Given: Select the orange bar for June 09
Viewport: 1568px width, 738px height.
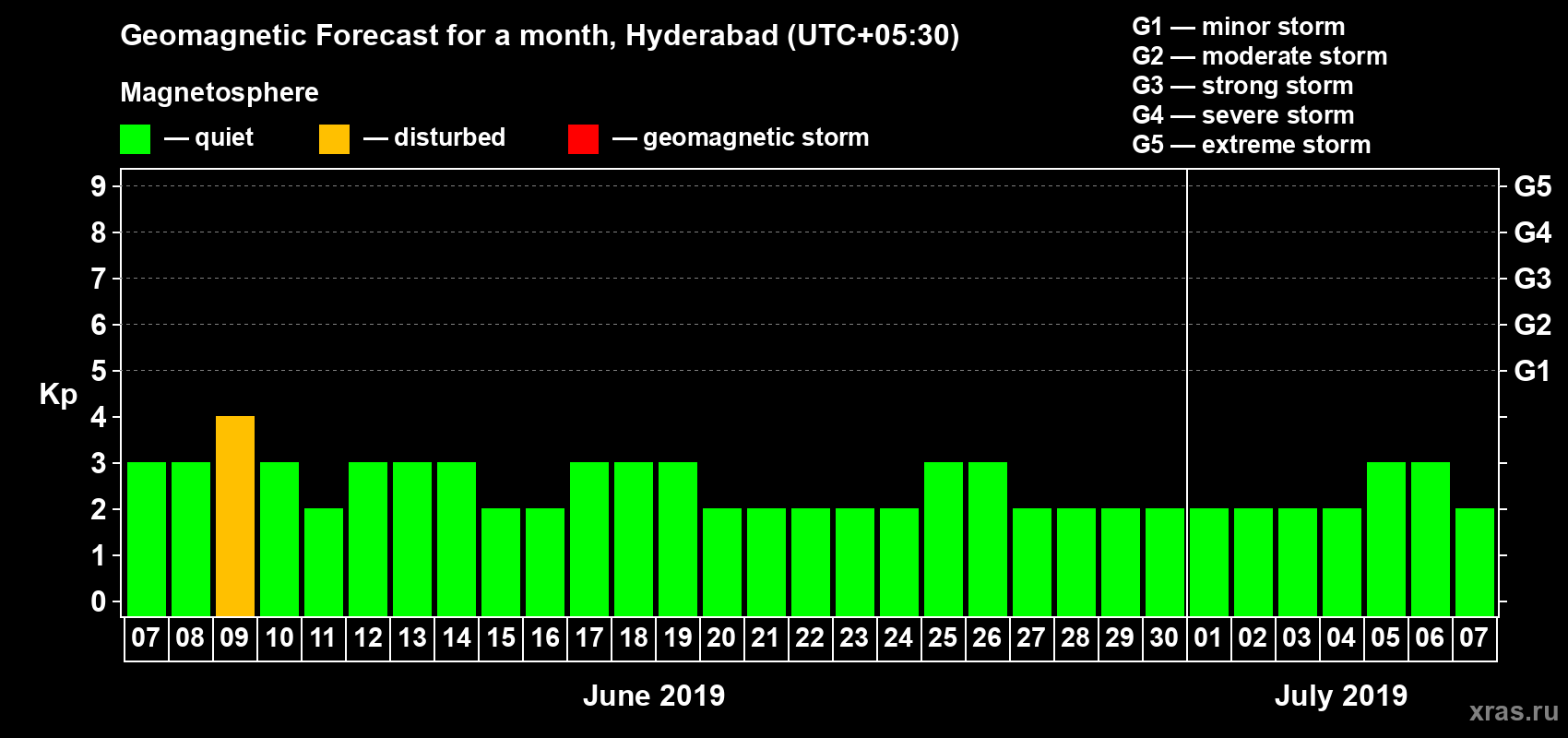Looking at the screenshot, I should (x=235, y=517).
